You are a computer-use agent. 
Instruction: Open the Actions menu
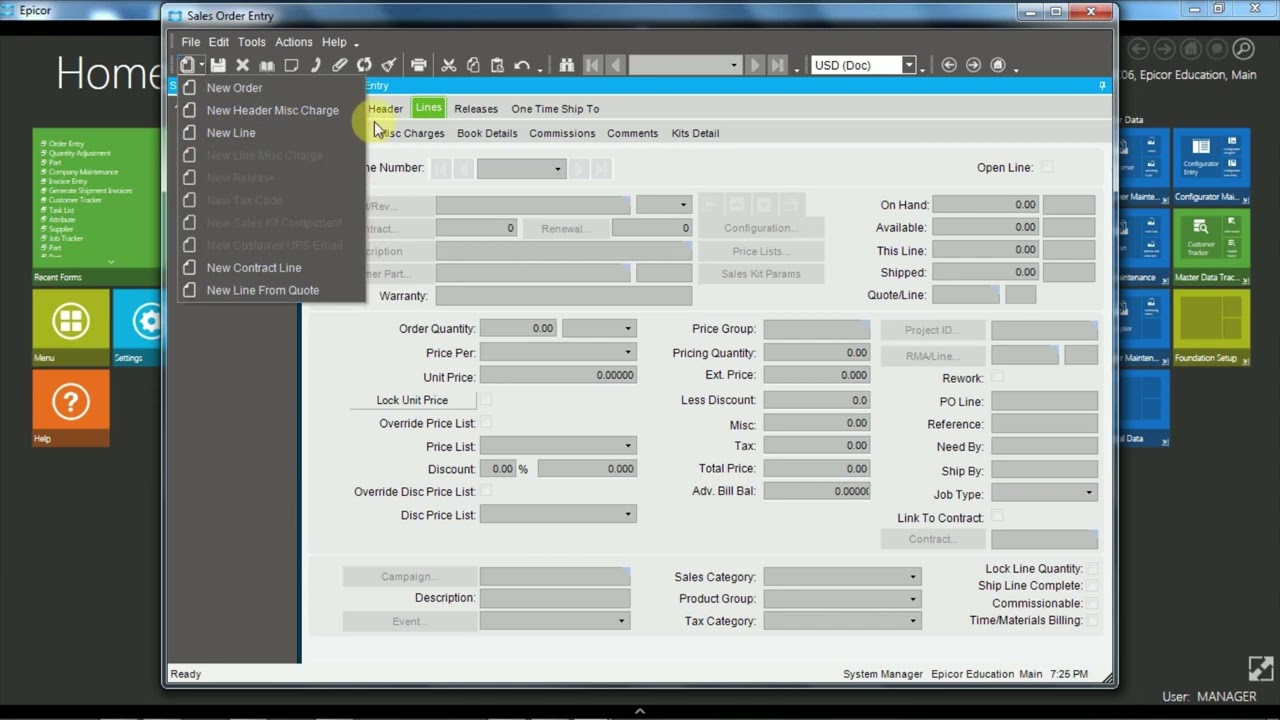pos(293,42)
